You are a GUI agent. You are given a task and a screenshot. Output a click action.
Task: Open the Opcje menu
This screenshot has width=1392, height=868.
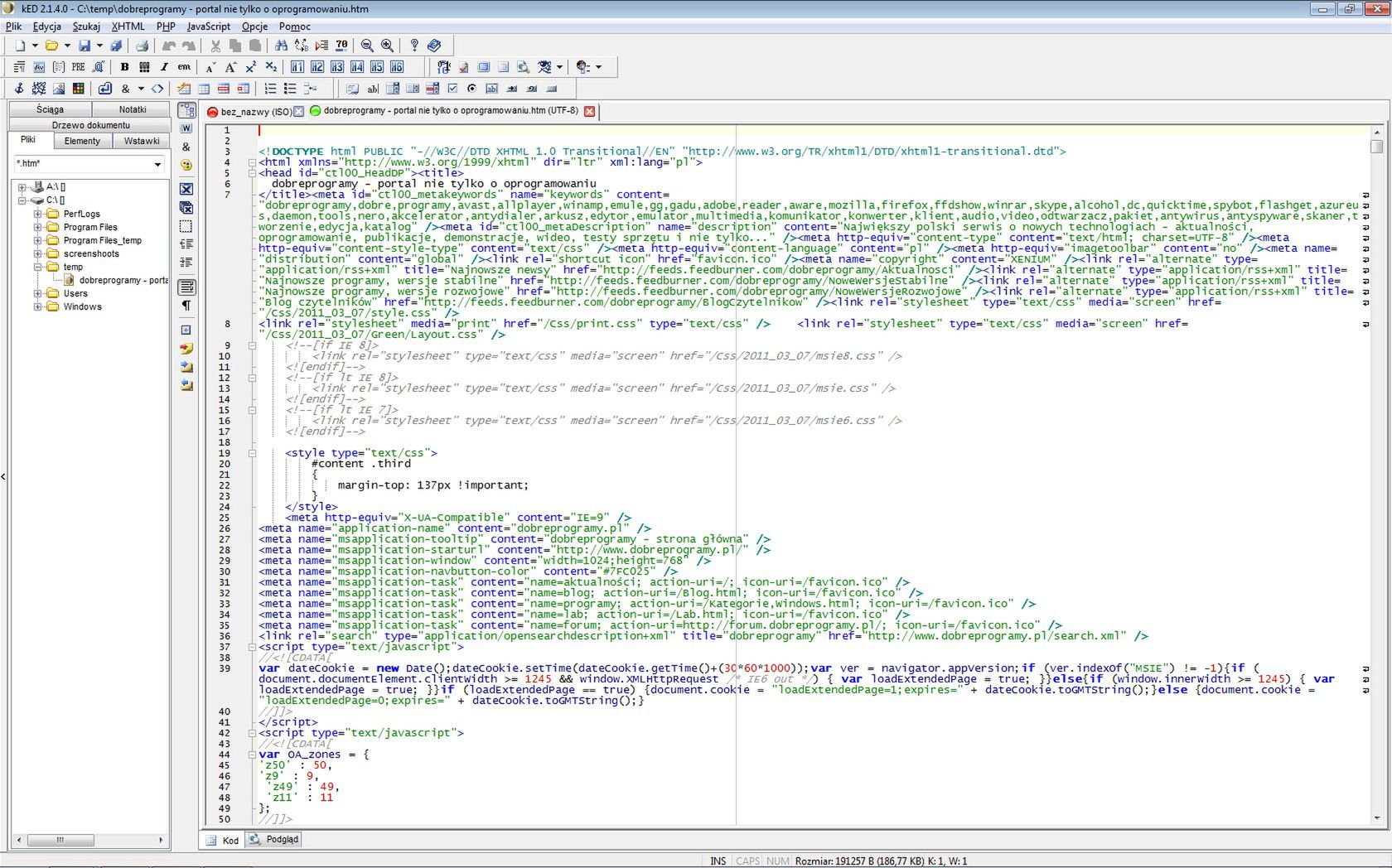click(255, 27)
